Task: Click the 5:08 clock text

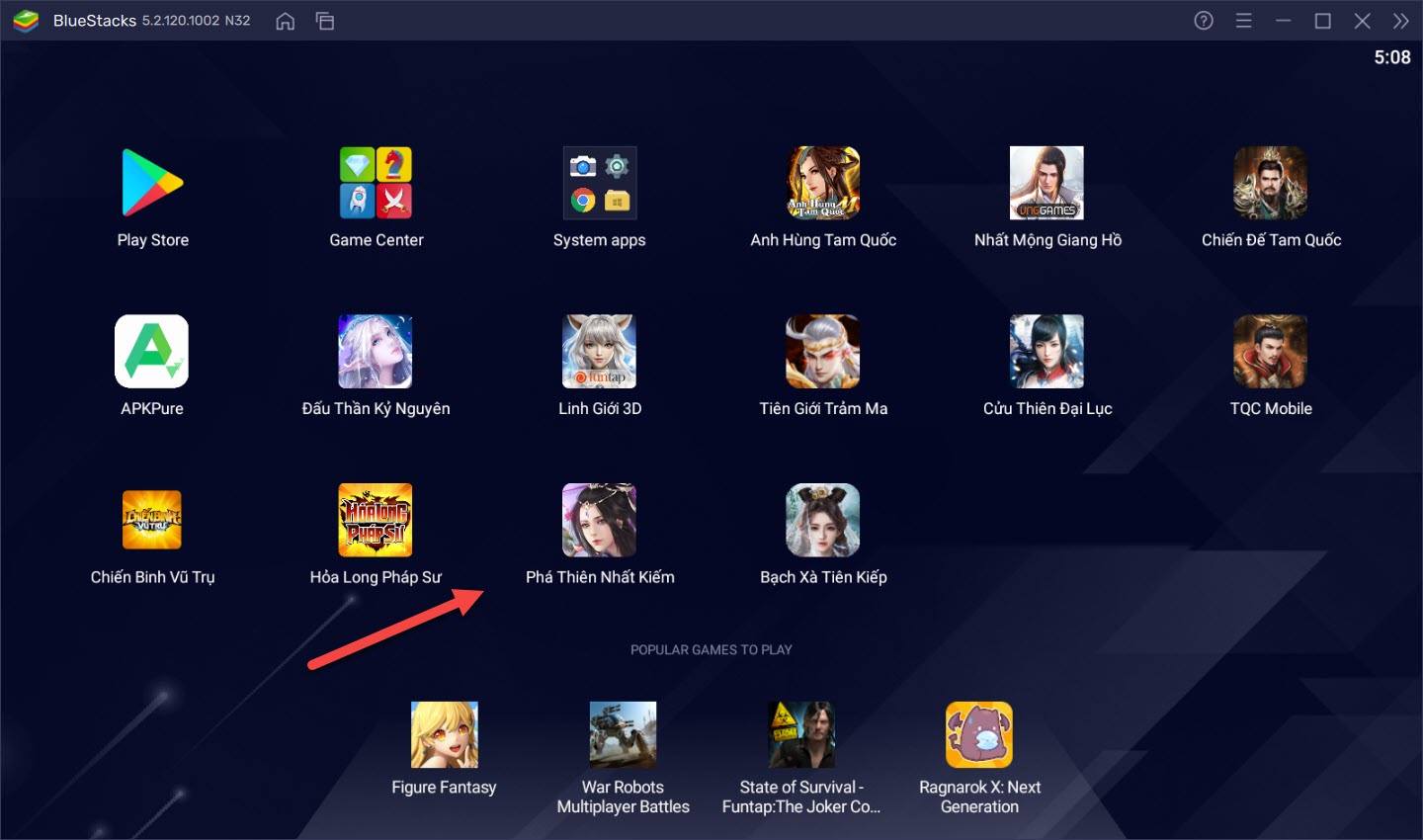Action: point(1392,57)
